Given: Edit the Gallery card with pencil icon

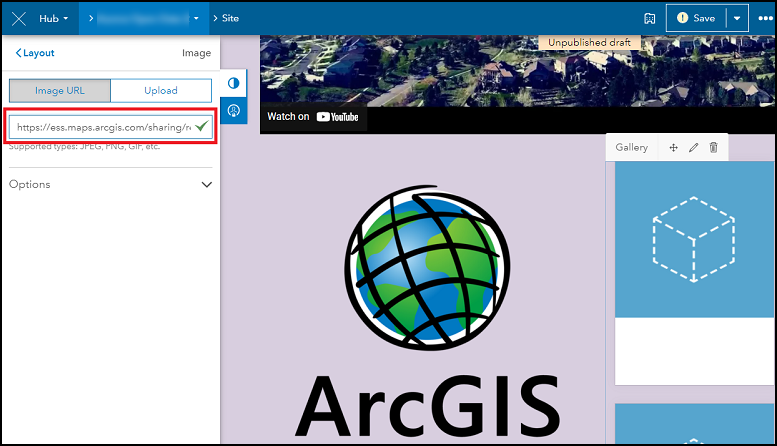Looking at the screenshot, I should (693, 147).
